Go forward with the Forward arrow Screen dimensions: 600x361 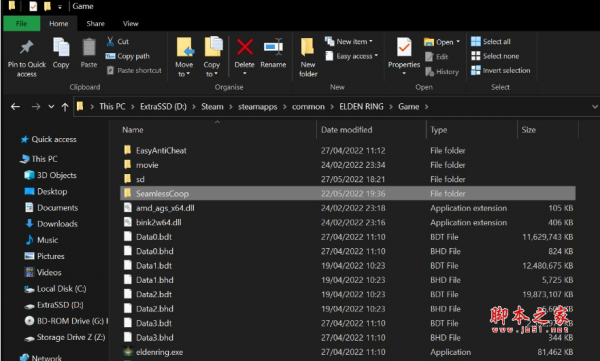pyautogui.click(x=36, y=106)
